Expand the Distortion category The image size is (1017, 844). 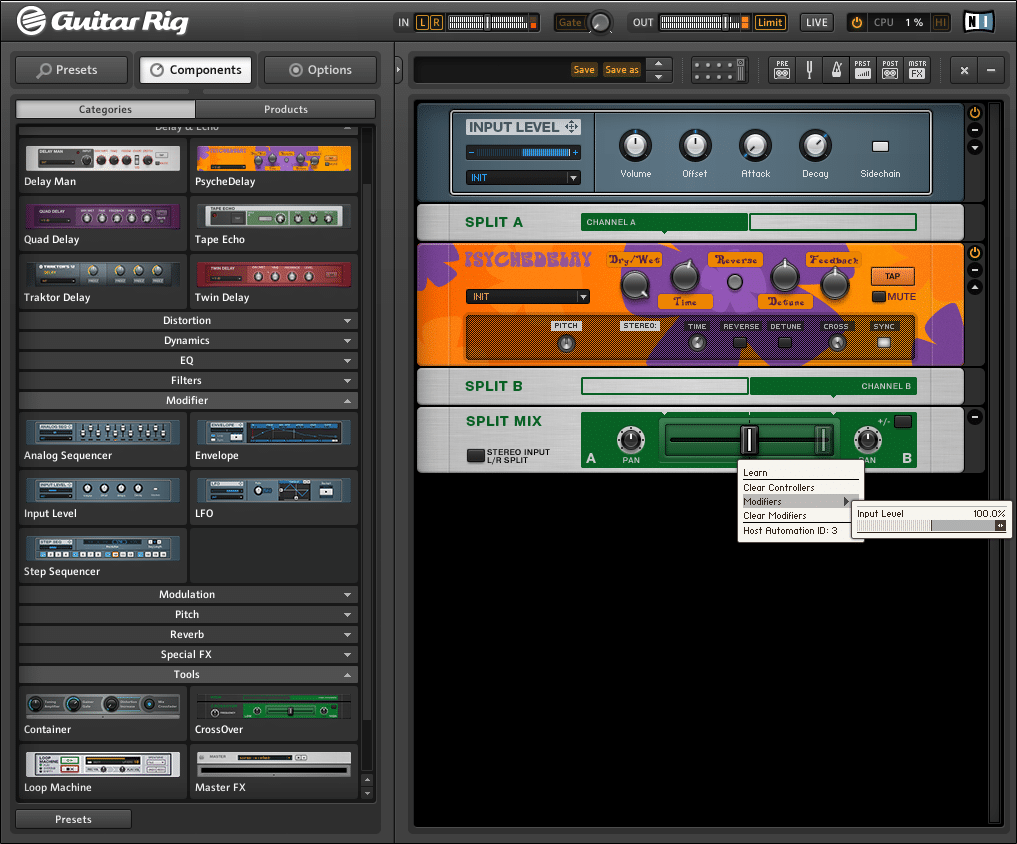[188, 320]
